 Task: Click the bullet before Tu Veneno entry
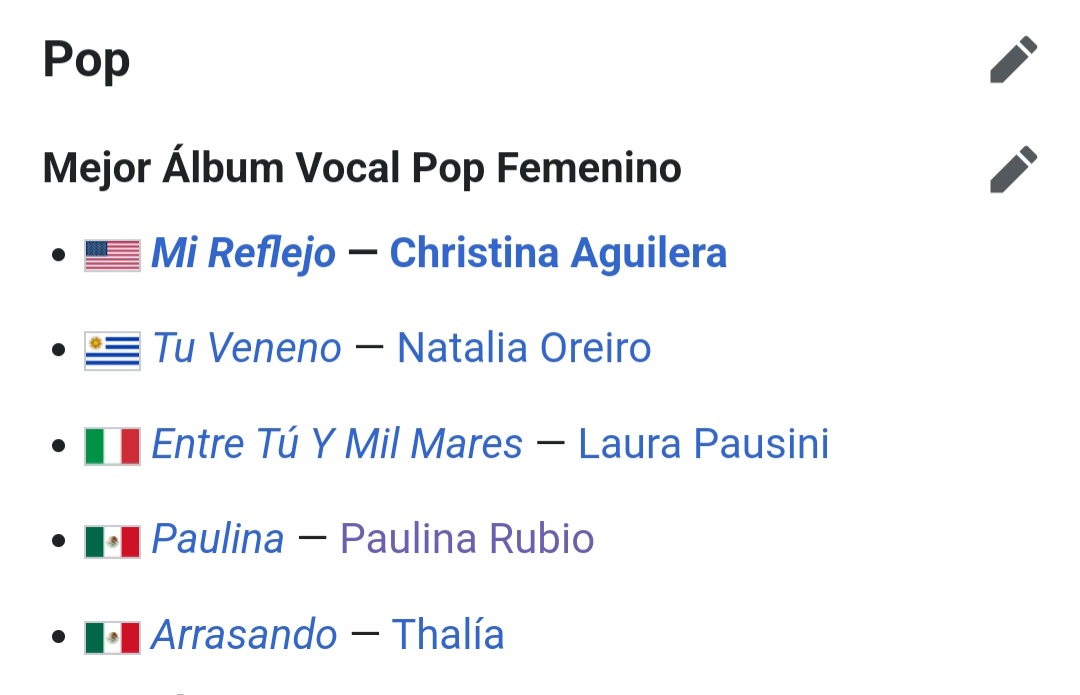coord(59,350)
